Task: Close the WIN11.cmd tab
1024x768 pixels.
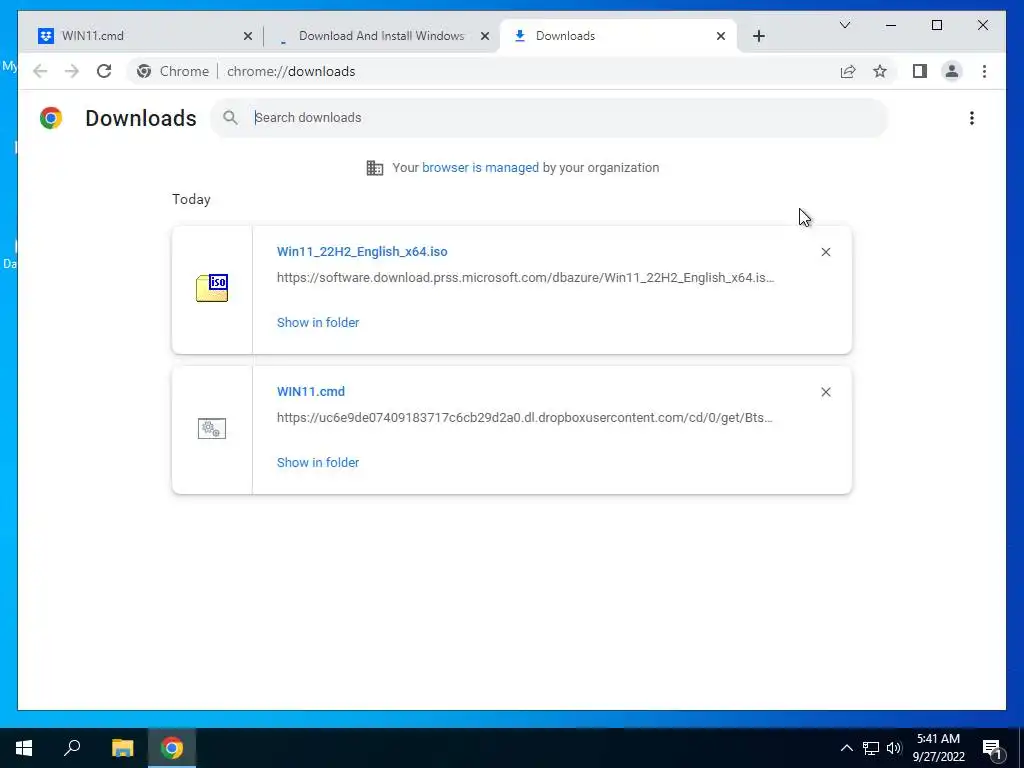Action: tap(248, 36)
